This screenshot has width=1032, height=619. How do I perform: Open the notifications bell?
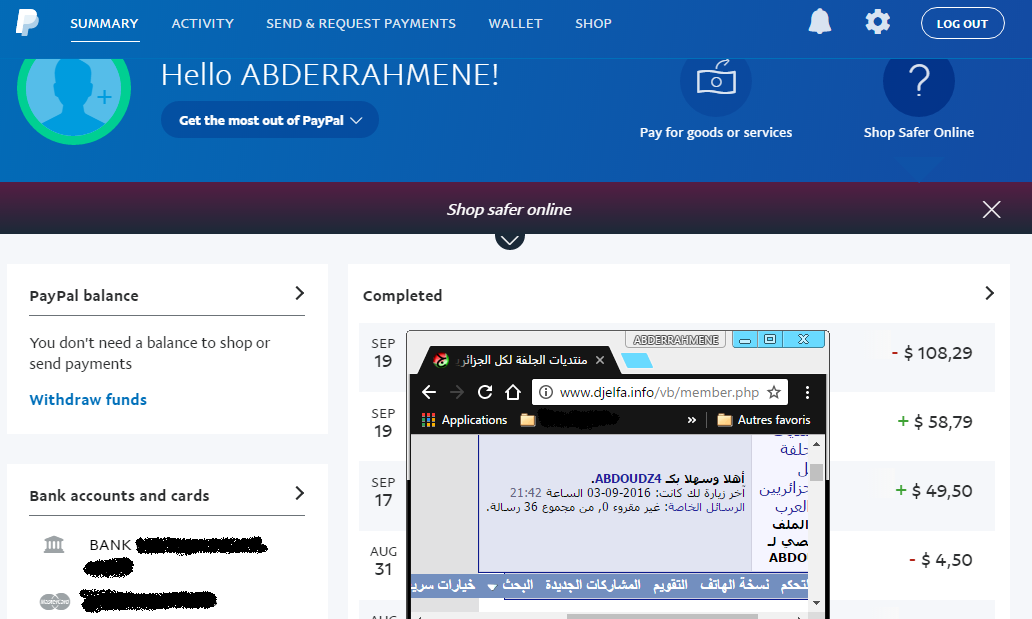tap(819, 22)
